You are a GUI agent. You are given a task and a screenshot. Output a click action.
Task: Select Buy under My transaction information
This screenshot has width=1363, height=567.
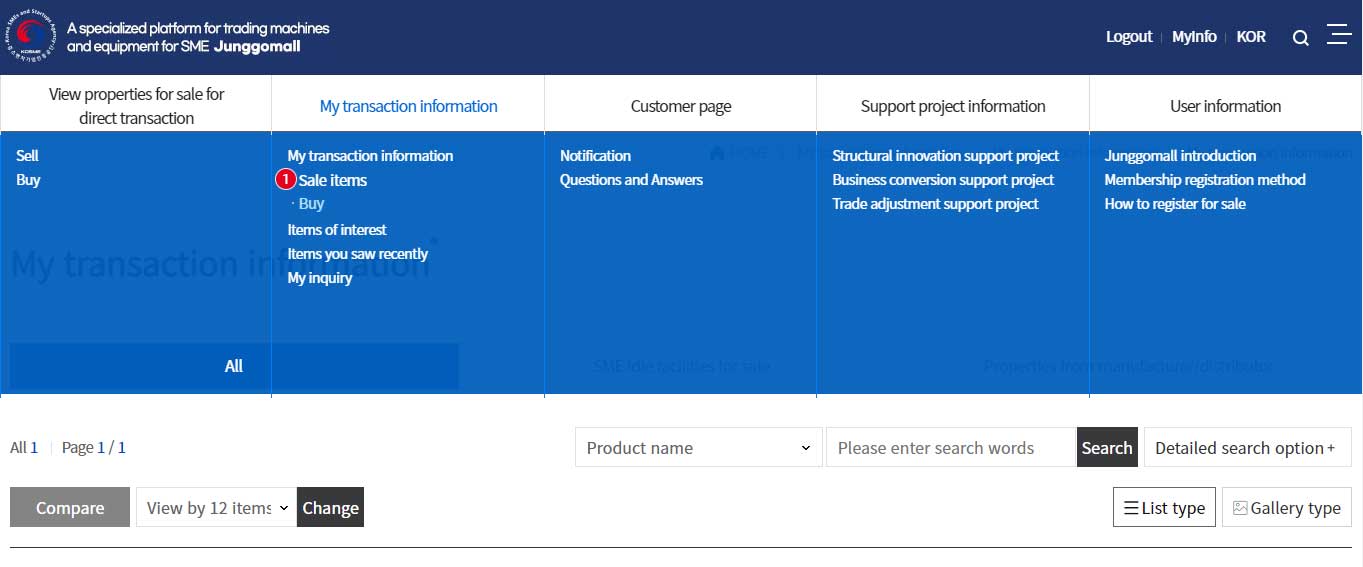point(311,204)
